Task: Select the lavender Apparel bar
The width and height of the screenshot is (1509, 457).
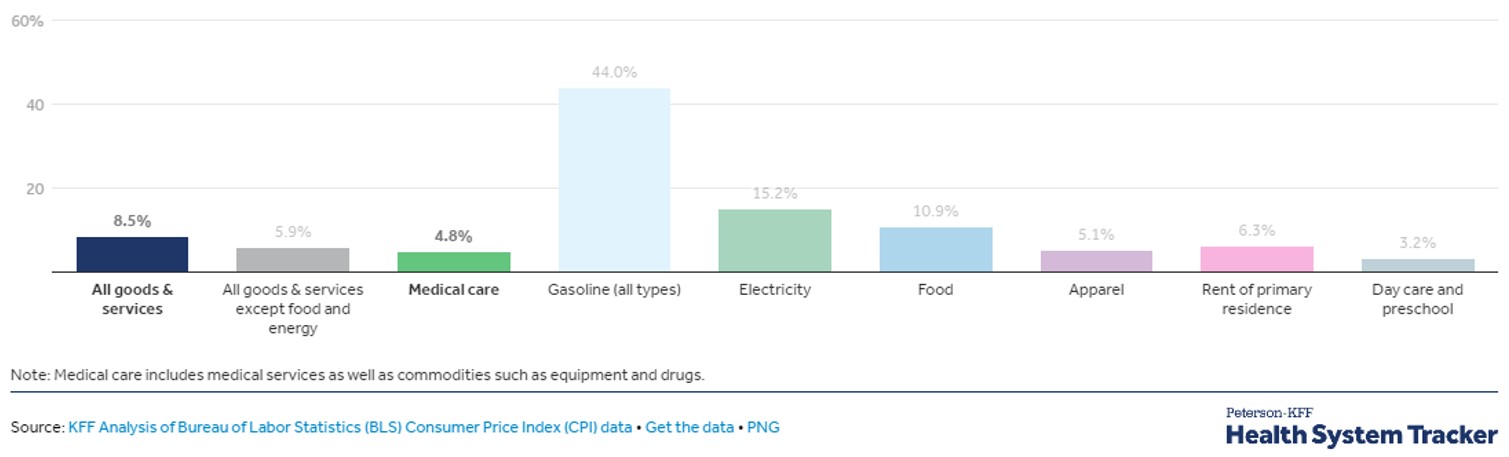Action: pyautogui.click(x=1096, y=260)
